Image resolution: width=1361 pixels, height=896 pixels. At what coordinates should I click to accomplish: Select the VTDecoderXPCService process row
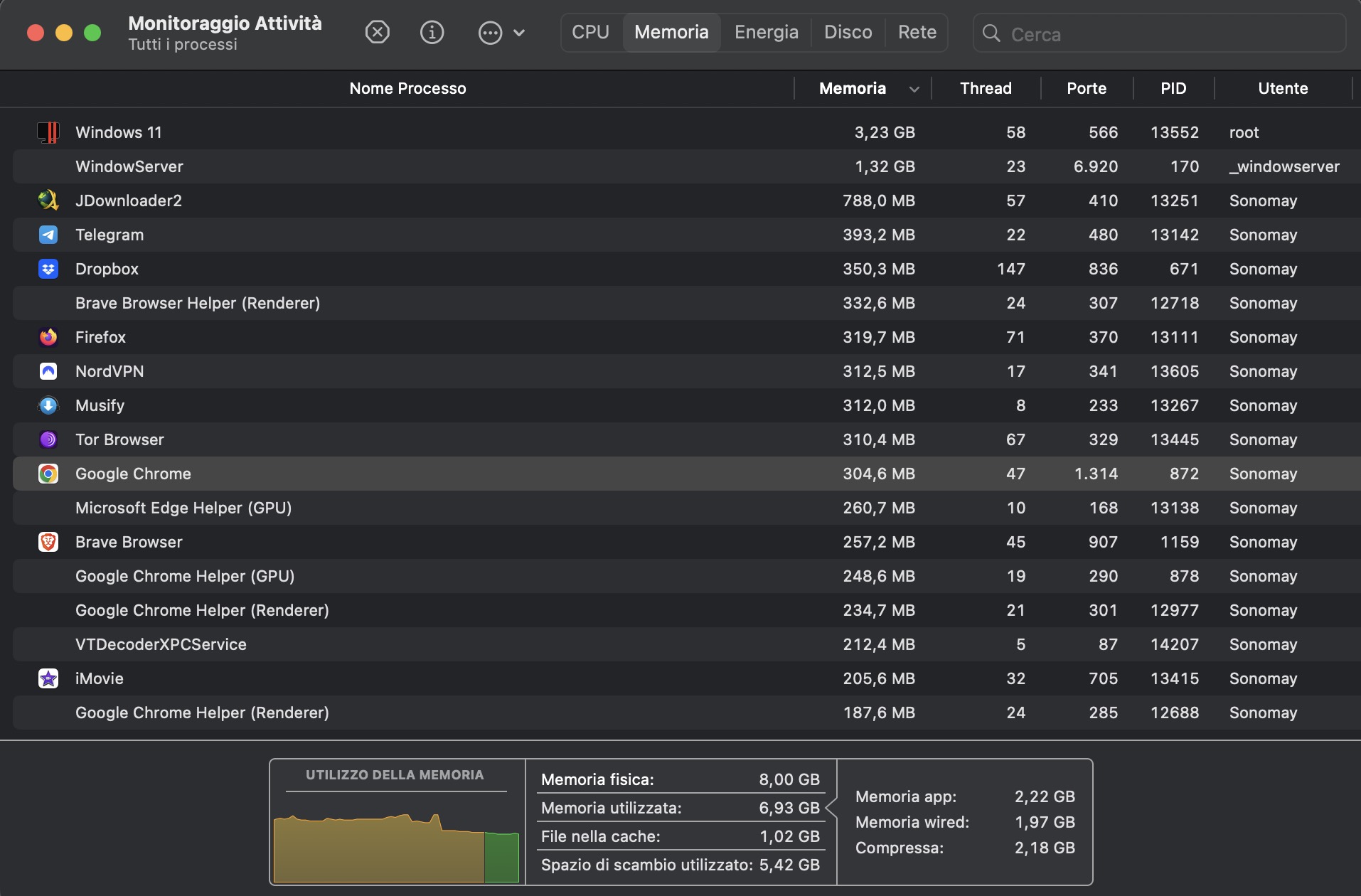[687, 644]
